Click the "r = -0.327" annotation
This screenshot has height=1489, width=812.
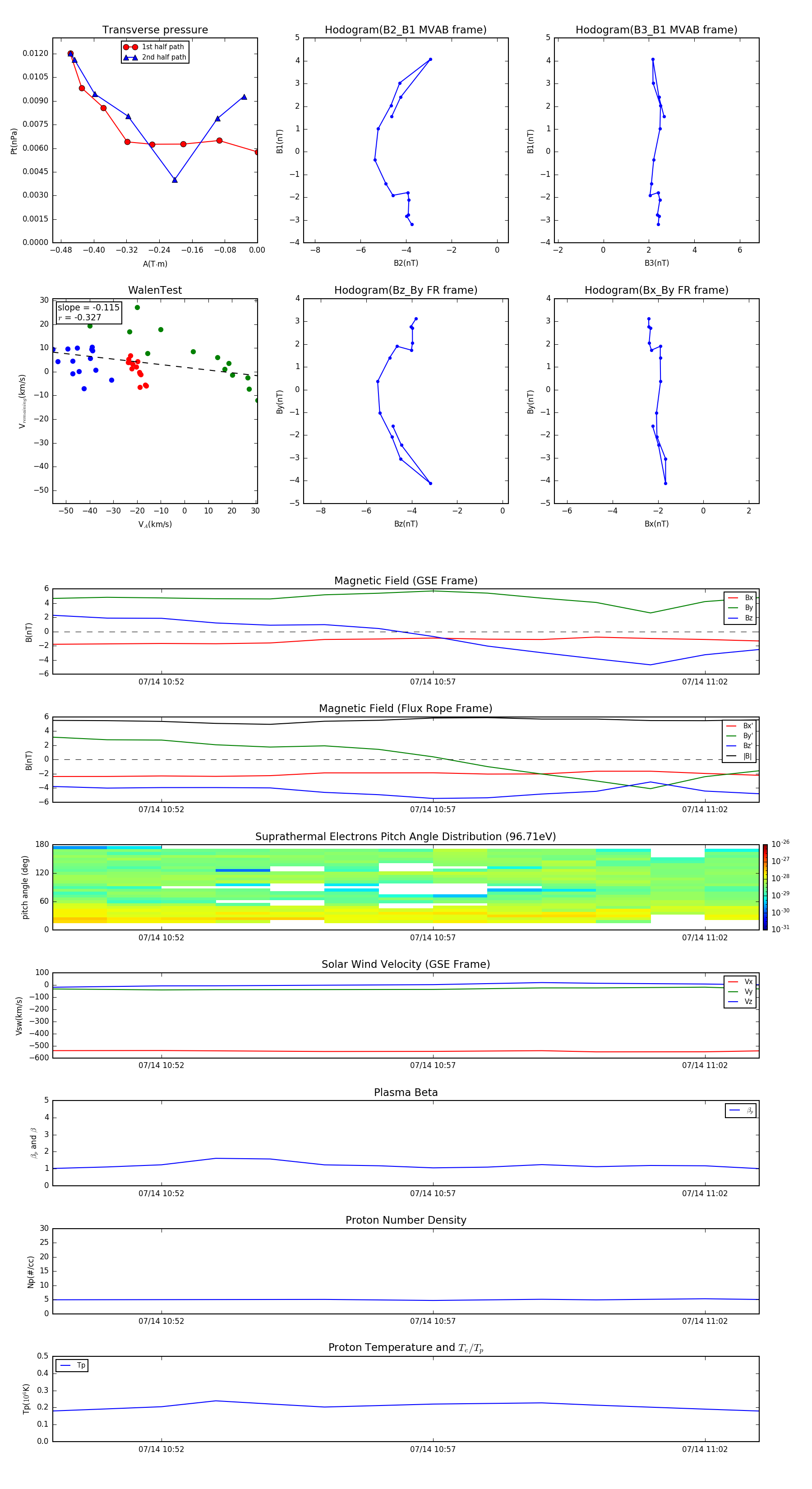(x=80, y=317)
